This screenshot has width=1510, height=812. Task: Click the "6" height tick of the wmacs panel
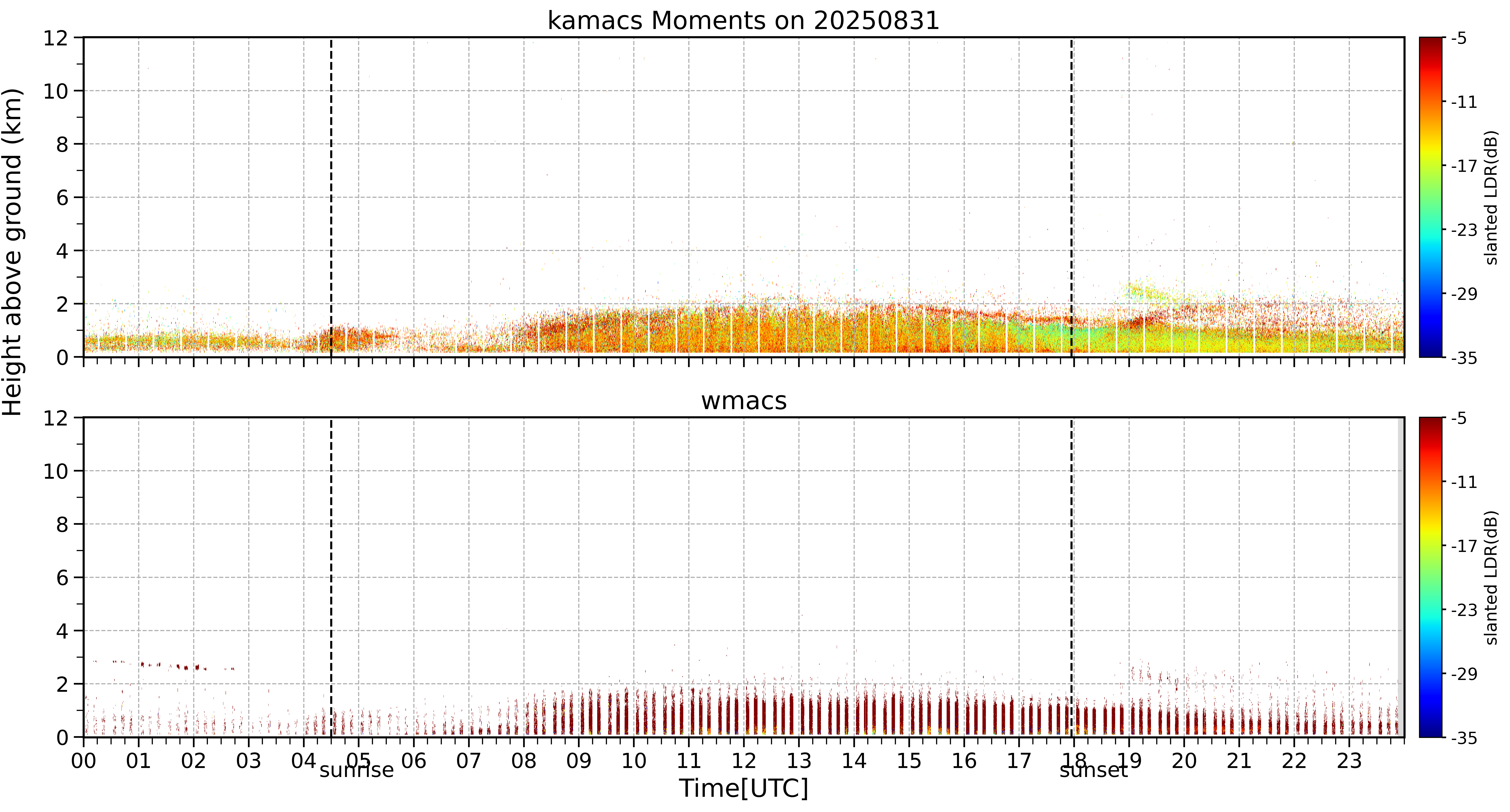click(x=62, y=578)
